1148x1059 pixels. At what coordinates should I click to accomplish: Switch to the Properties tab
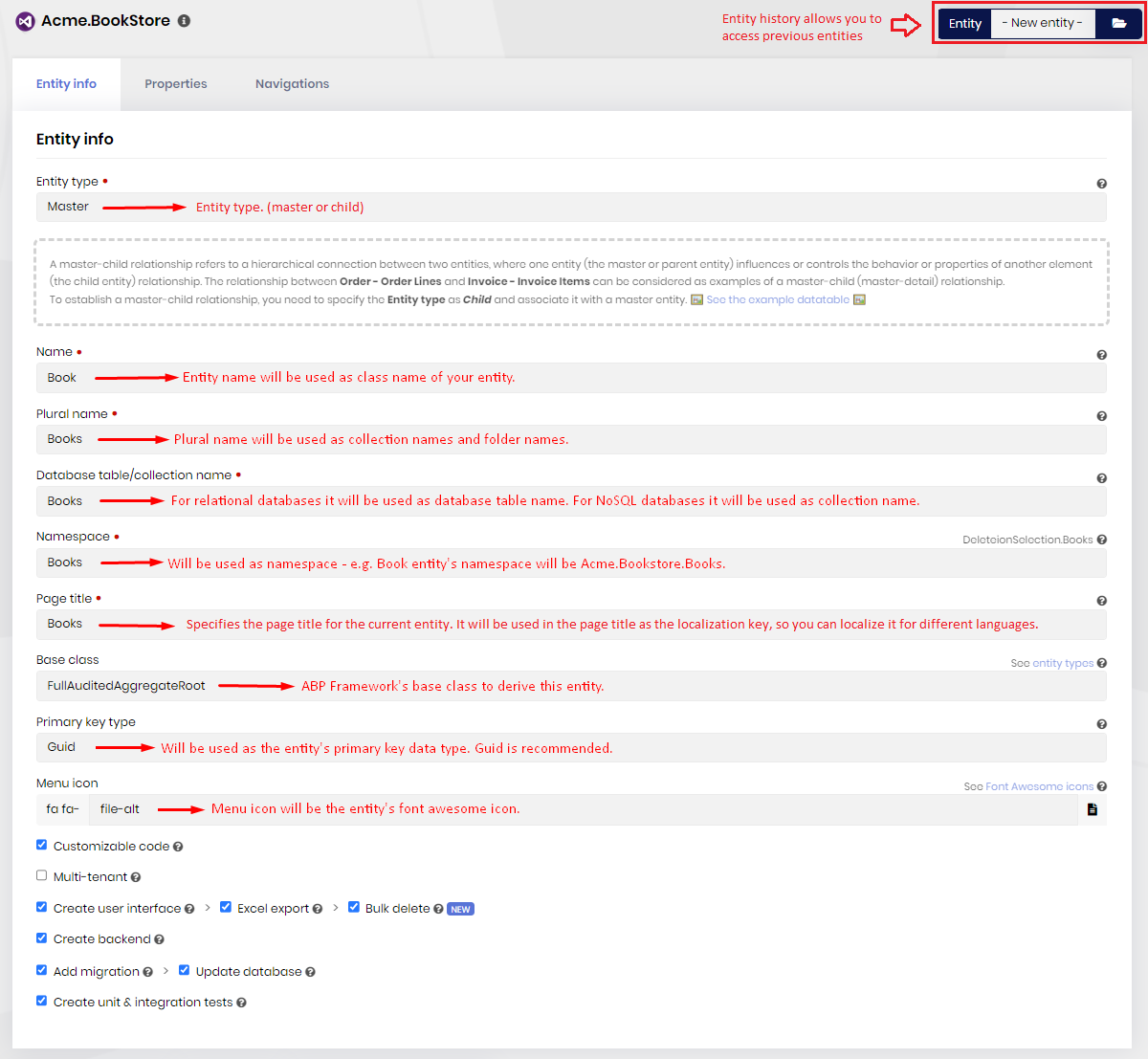[176, 84]
